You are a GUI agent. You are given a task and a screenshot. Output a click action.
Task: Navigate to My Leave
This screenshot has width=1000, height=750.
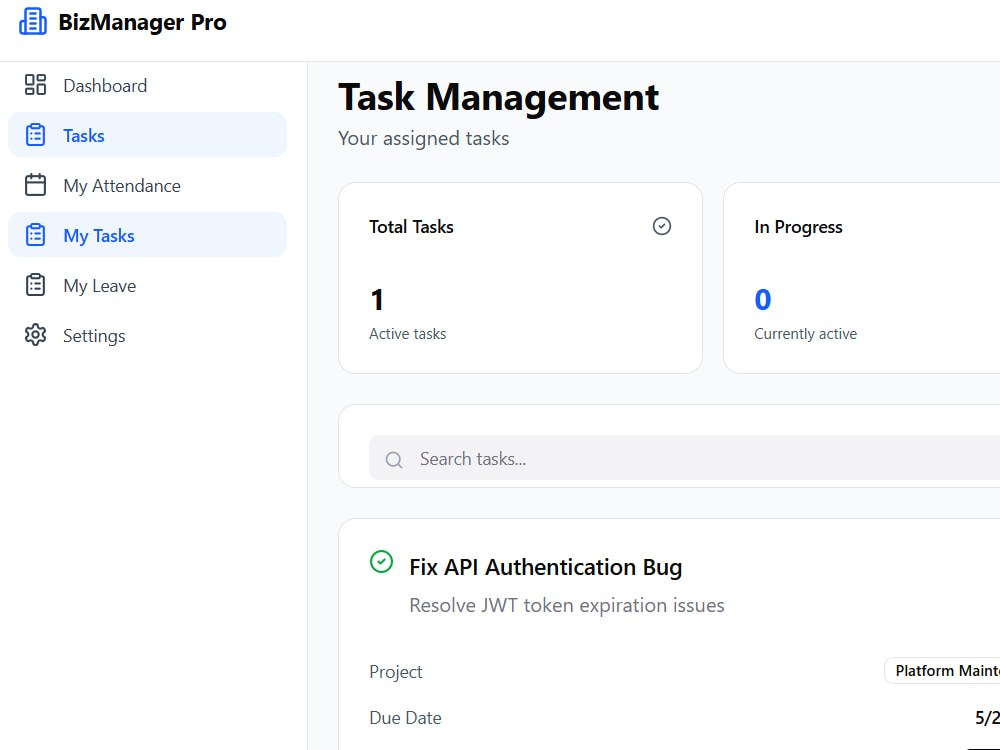point(147,285)
